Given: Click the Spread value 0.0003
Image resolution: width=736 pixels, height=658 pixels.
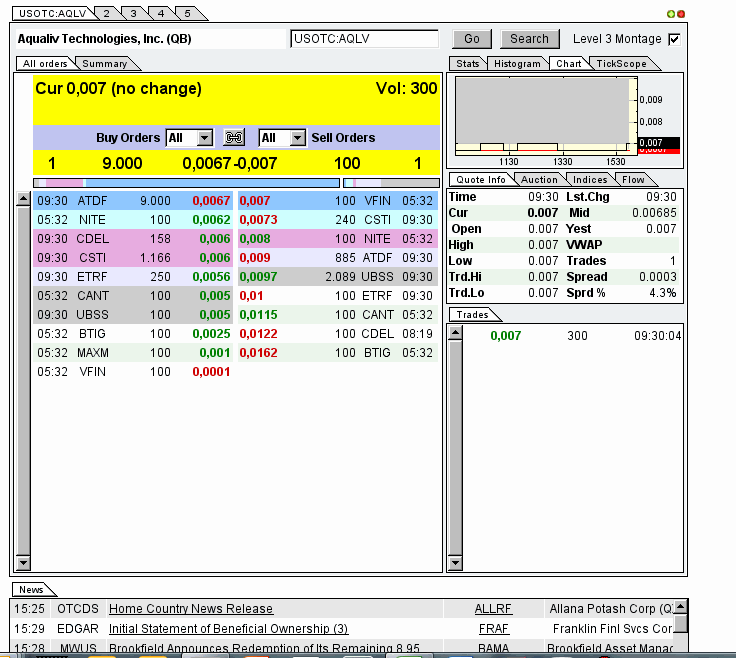Looking at the screenshot, I should [658, 277].
